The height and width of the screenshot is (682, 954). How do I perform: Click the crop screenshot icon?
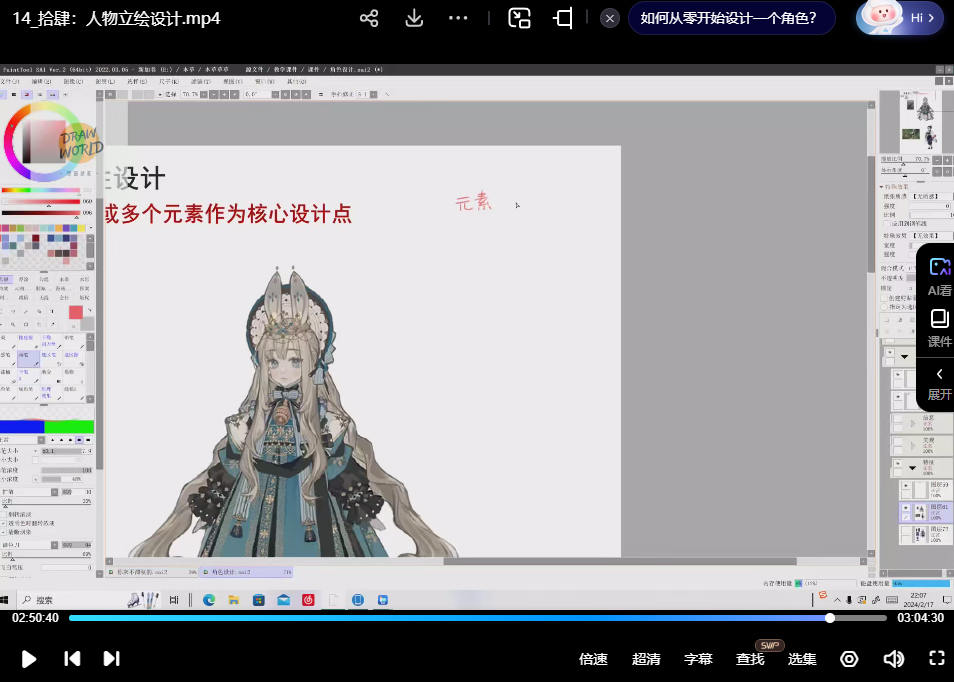563,18
